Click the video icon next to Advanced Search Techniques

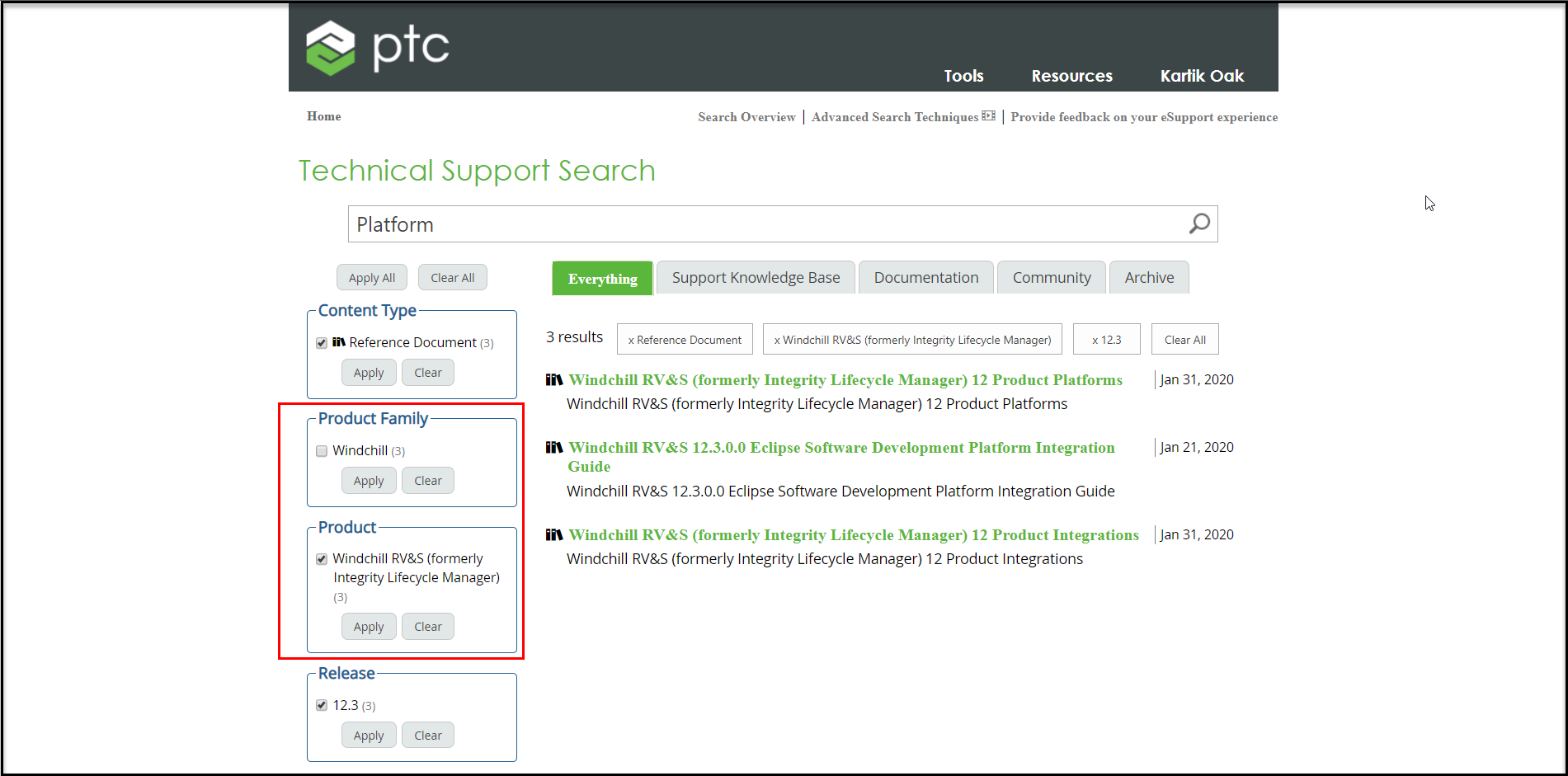tap(989, 116)
